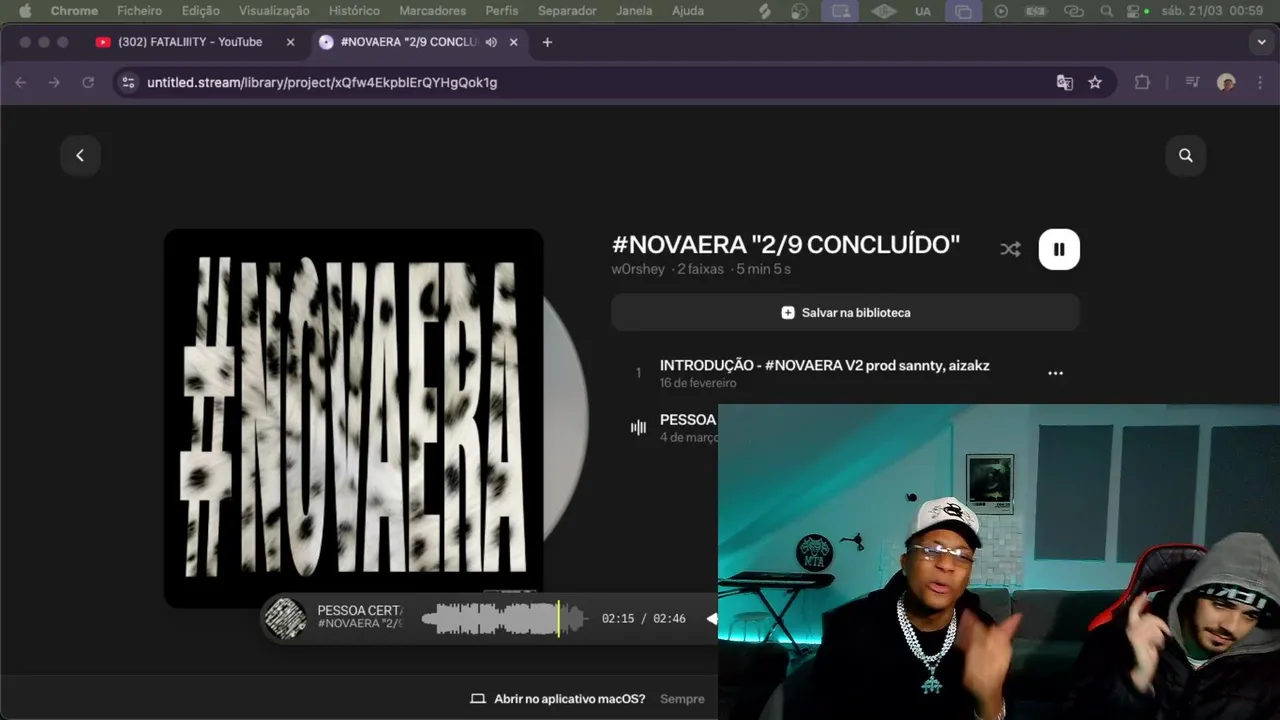The width and height of the screenshot is (1280, 720).
Task: Open Spotlight search in menu bar
Action: click(x=1106, y=11)
